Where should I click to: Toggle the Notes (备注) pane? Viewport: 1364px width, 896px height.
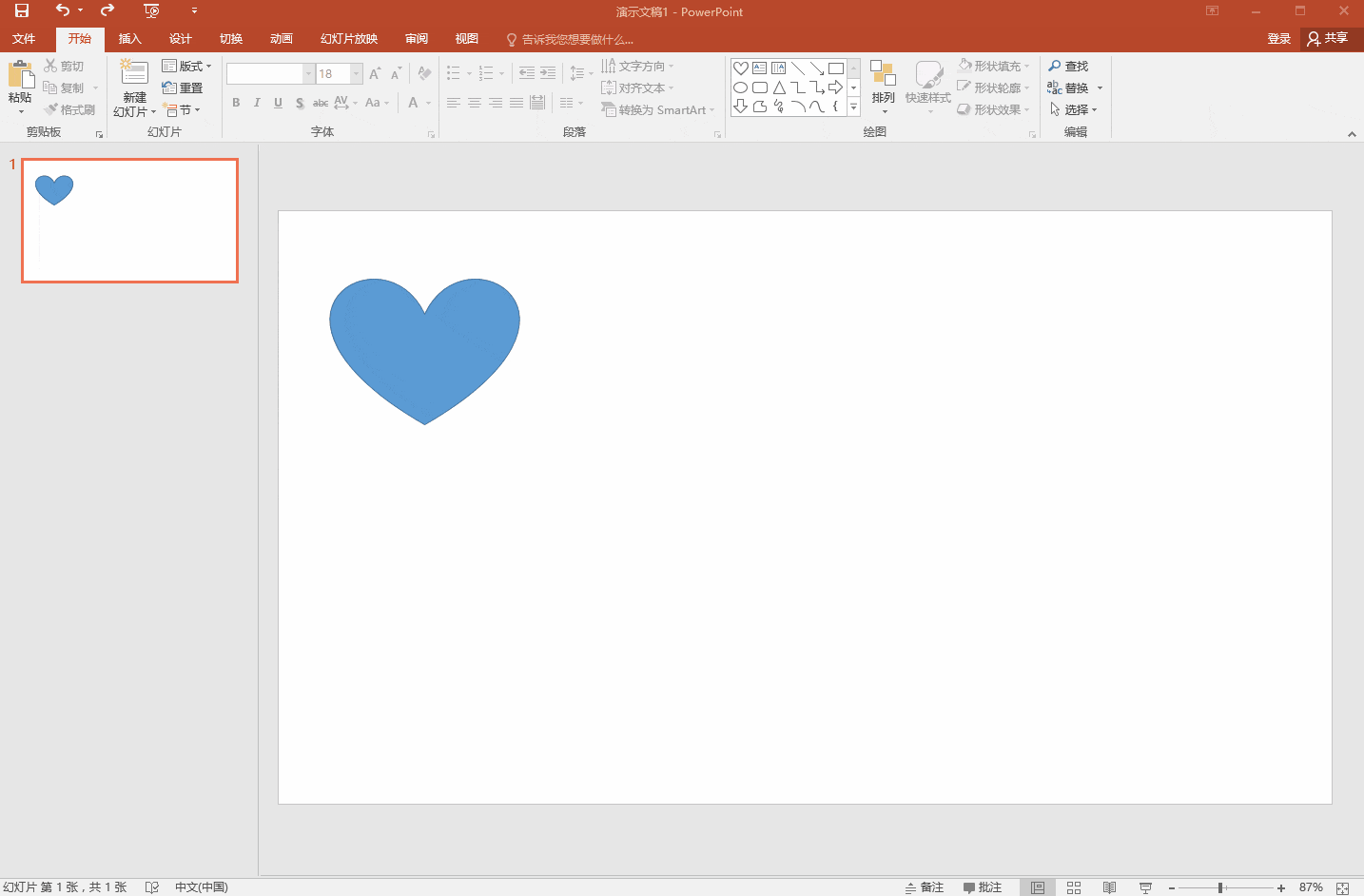tap(924, 887)
